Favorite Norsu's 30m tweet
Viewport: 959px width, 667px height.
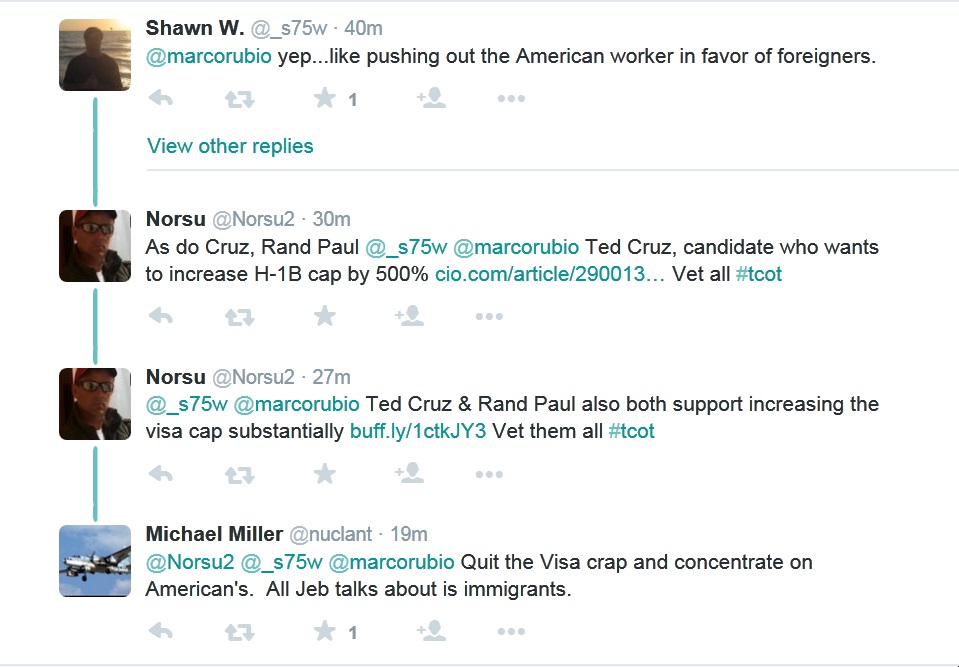(324, 316)
